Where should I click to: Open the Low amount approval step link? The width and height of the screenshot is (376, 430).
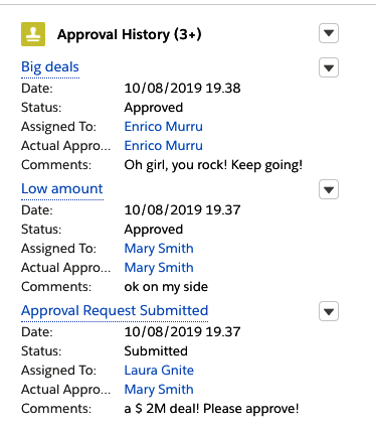tap(62, 189)
